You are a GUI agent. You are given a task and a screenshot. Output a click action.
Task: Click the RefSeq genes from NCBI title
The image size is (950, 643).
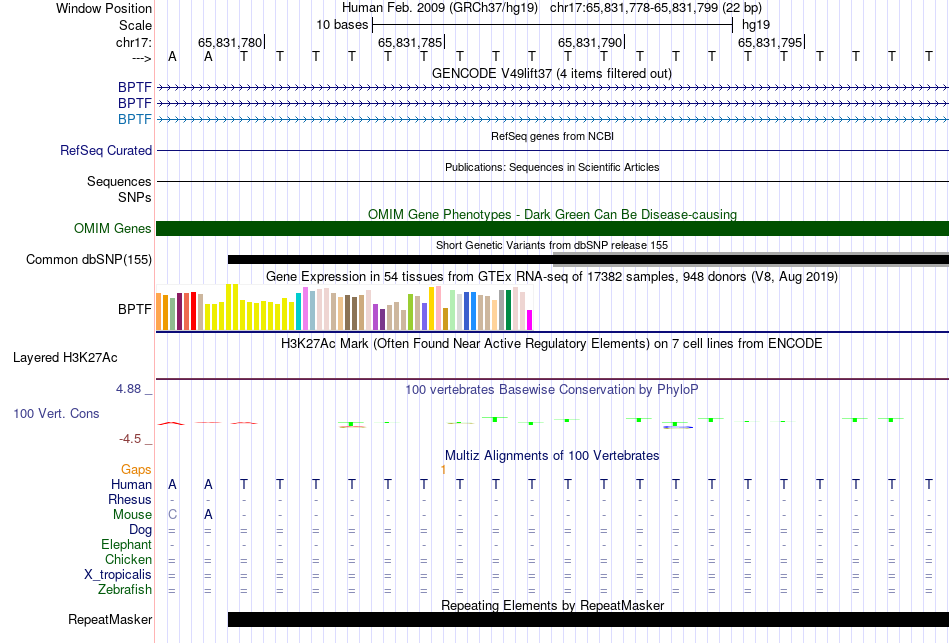pos(552,136)
